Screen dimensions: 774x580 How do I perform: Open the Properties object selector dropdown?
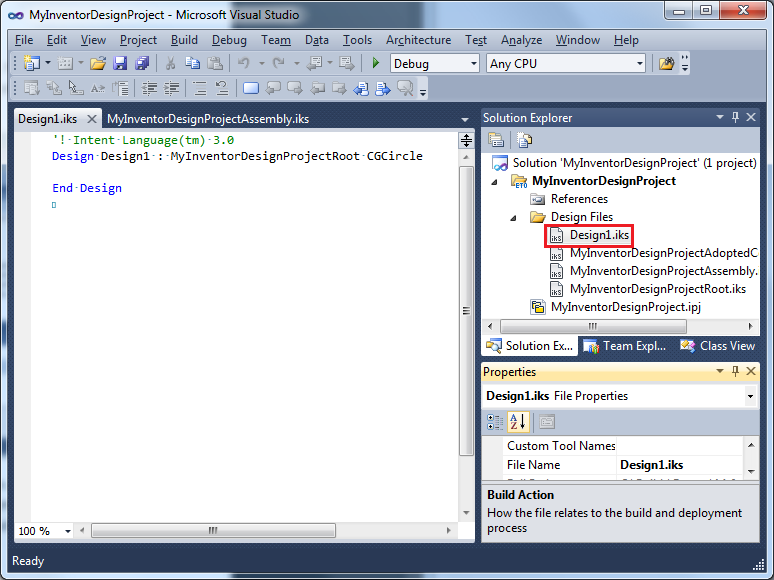coord(750,396)
